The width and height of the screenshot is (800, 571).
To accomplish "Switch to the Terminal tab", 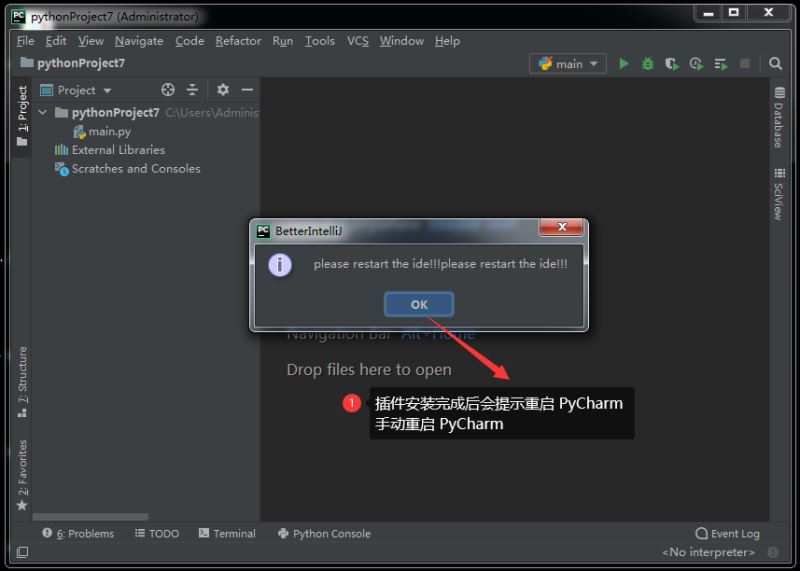I will [x=227, y=534].
